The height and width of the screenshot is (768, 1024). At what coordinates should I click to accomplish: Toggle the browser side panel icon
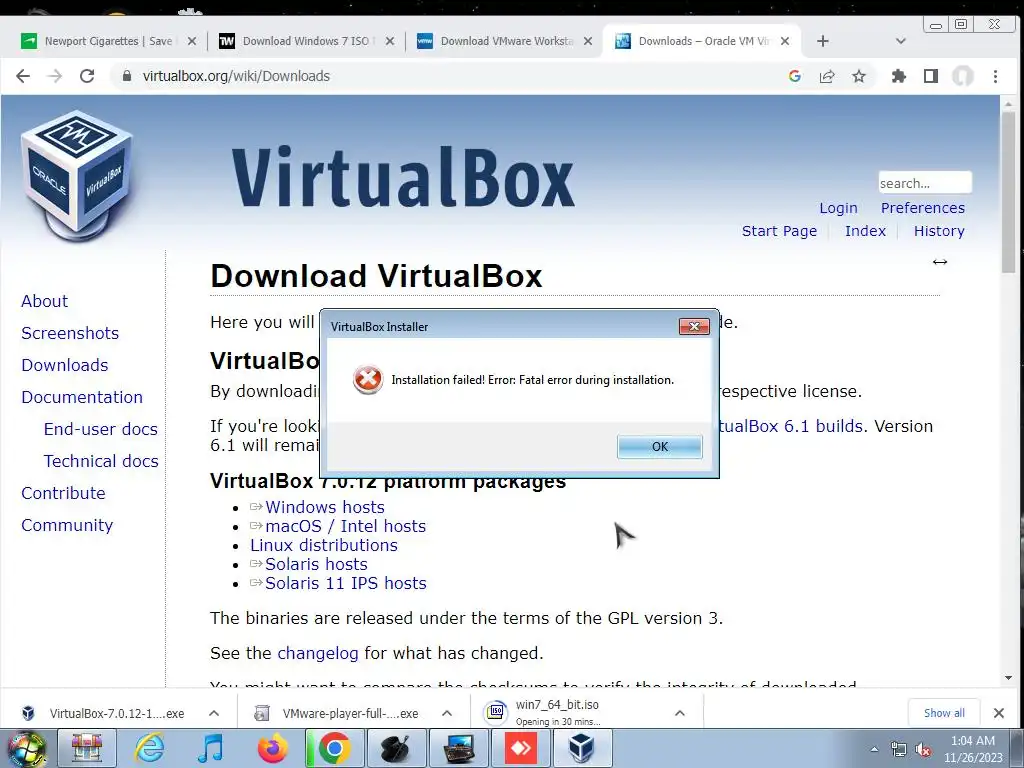(x=931, y=76)
